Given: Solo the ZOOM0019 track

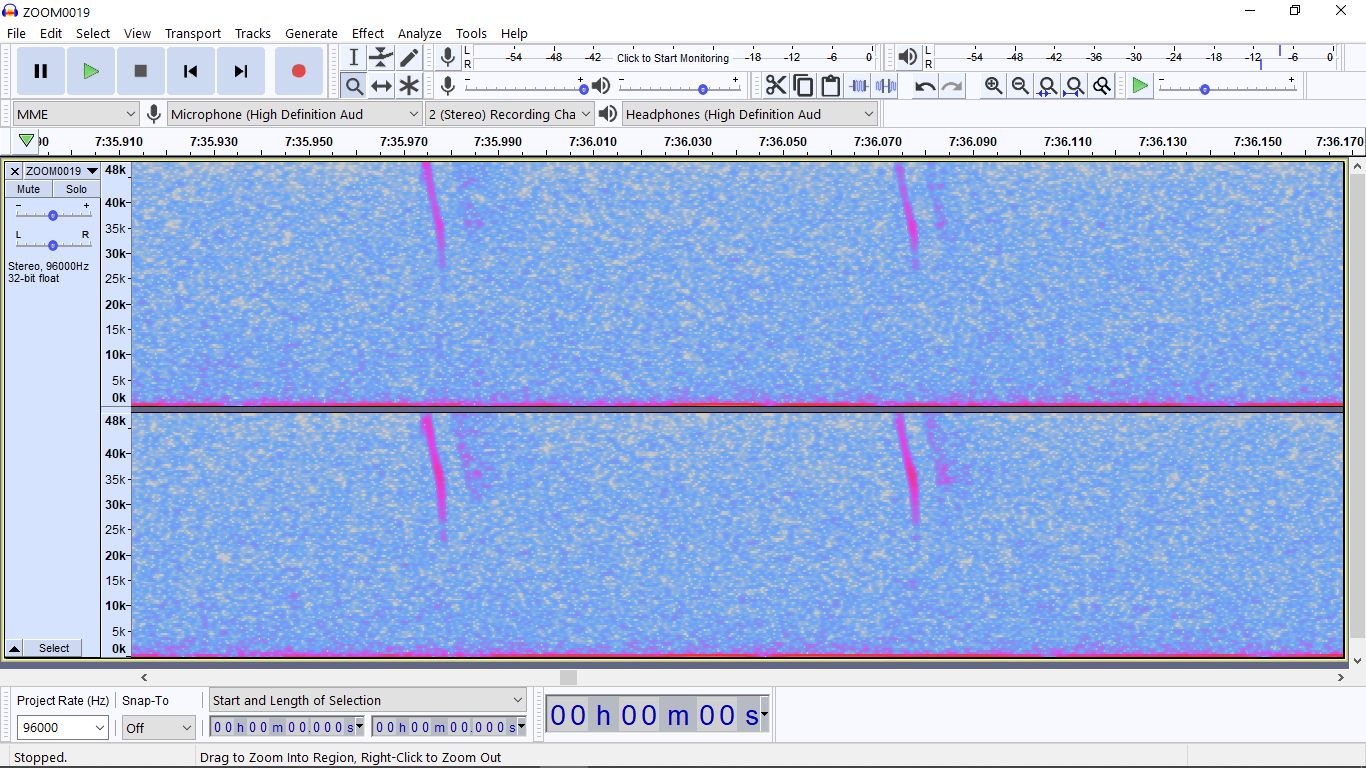Looking at the screenshot, I should (x=77, y=189).
